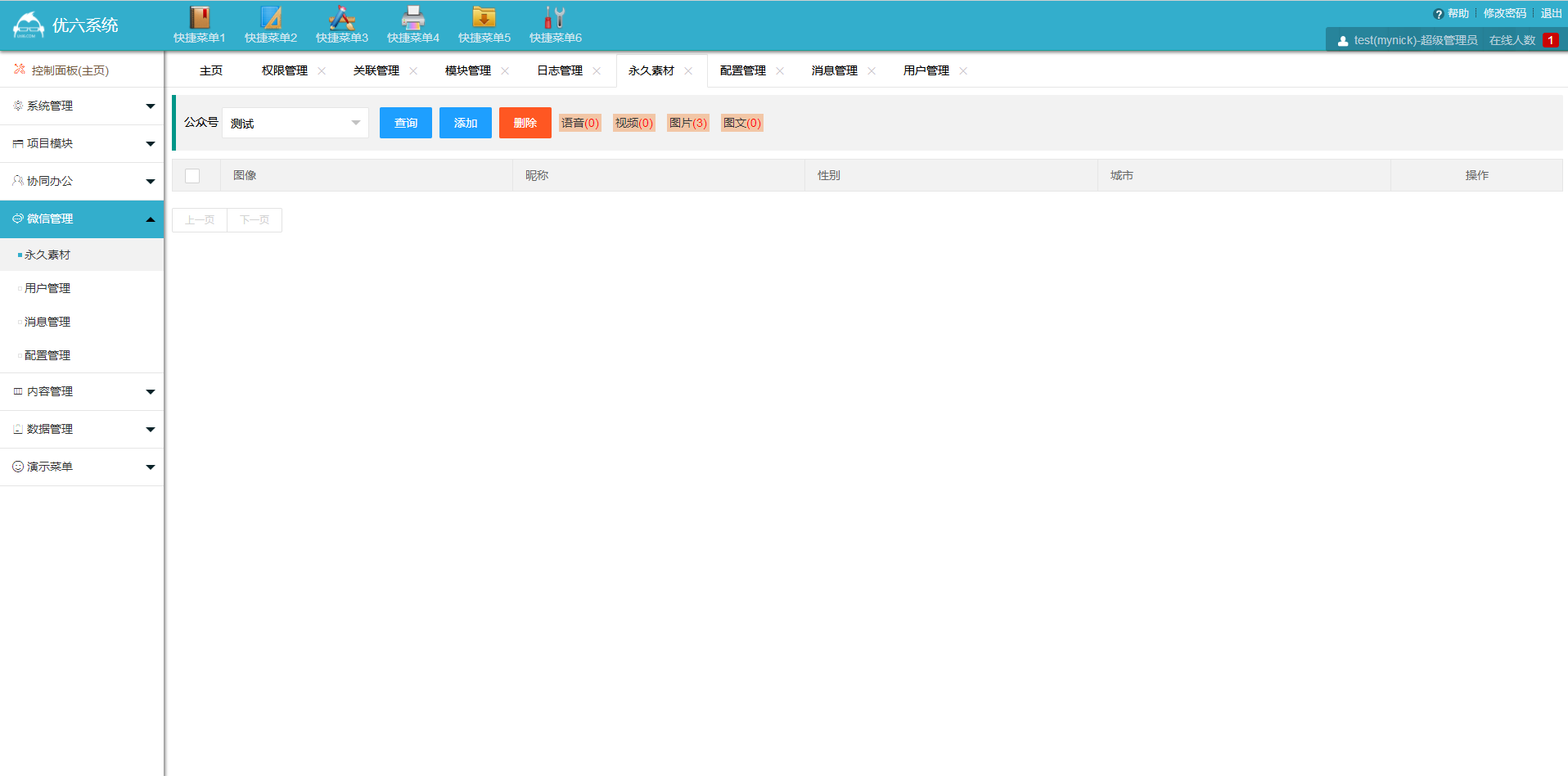Expand the 数据管理 menu group
The height and width of the screenshot is (776, 1568).
pos(82,430)
